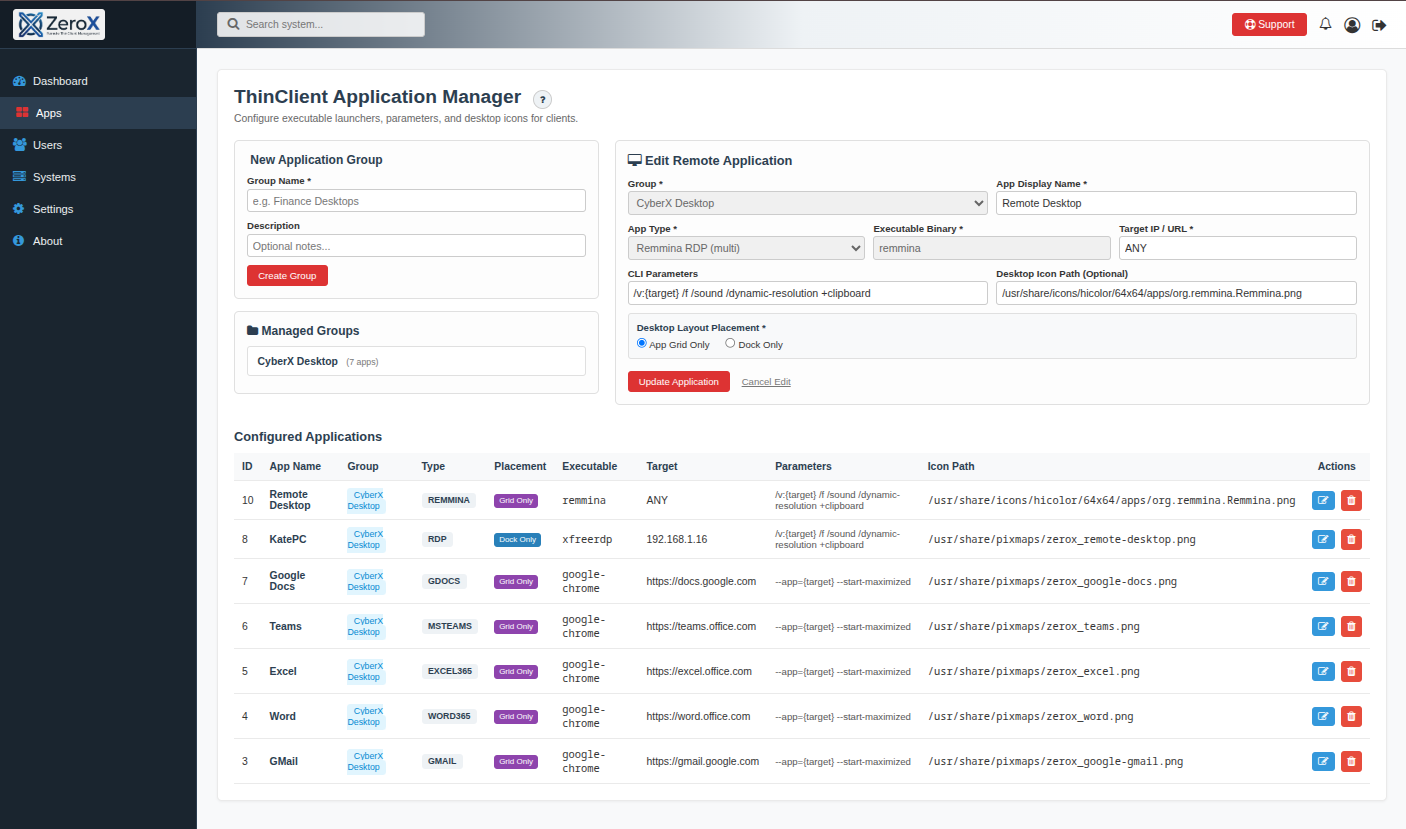Viewport: 1406px width, 829px height.
Task: Click the logout icon in header
Action: click(1379, 24)
